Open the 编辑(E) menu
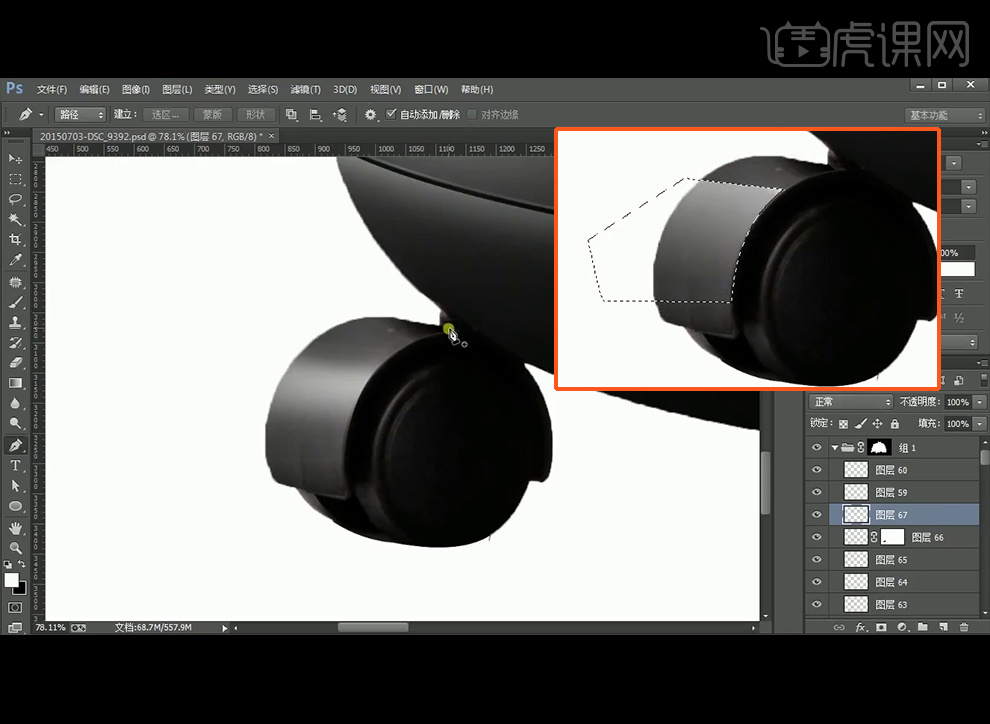The height and width of the screenshot is (724, 990). [94, 89]
